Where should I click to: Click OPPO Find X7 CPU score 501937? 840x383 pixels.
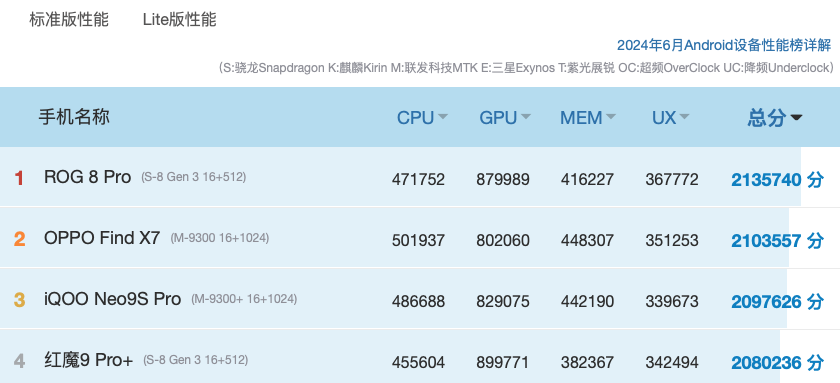coord(418,241)
